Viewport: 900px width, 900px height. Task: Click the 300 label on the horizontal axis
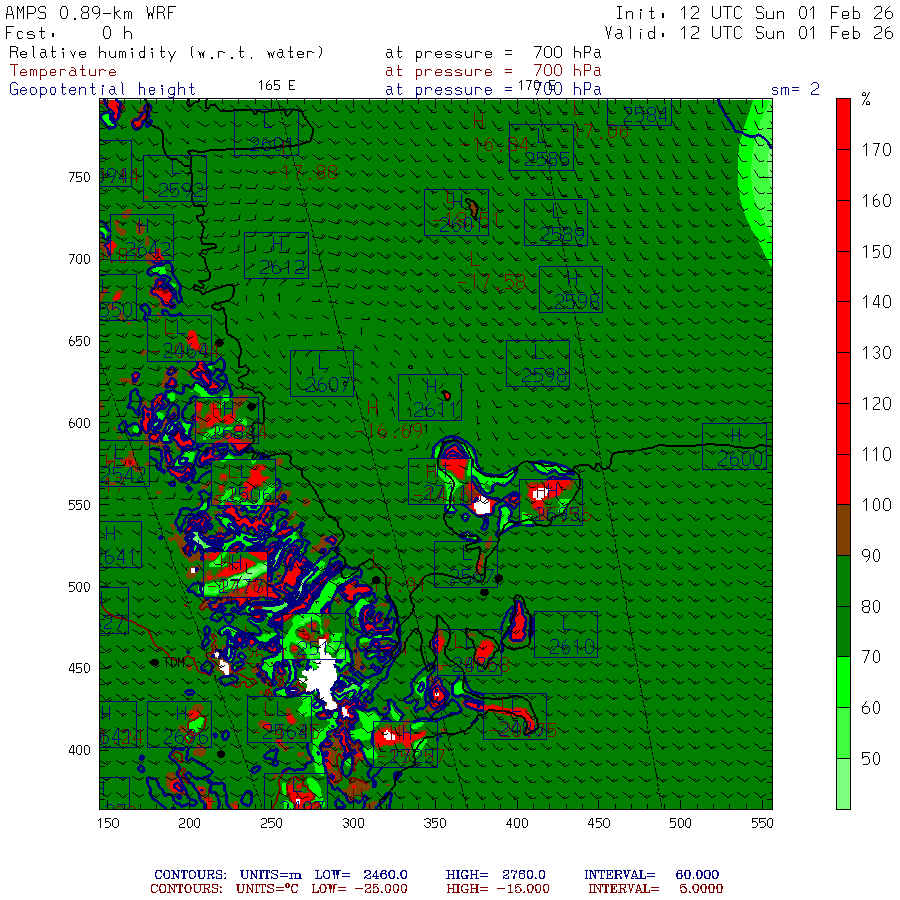[x=354, y=823]
